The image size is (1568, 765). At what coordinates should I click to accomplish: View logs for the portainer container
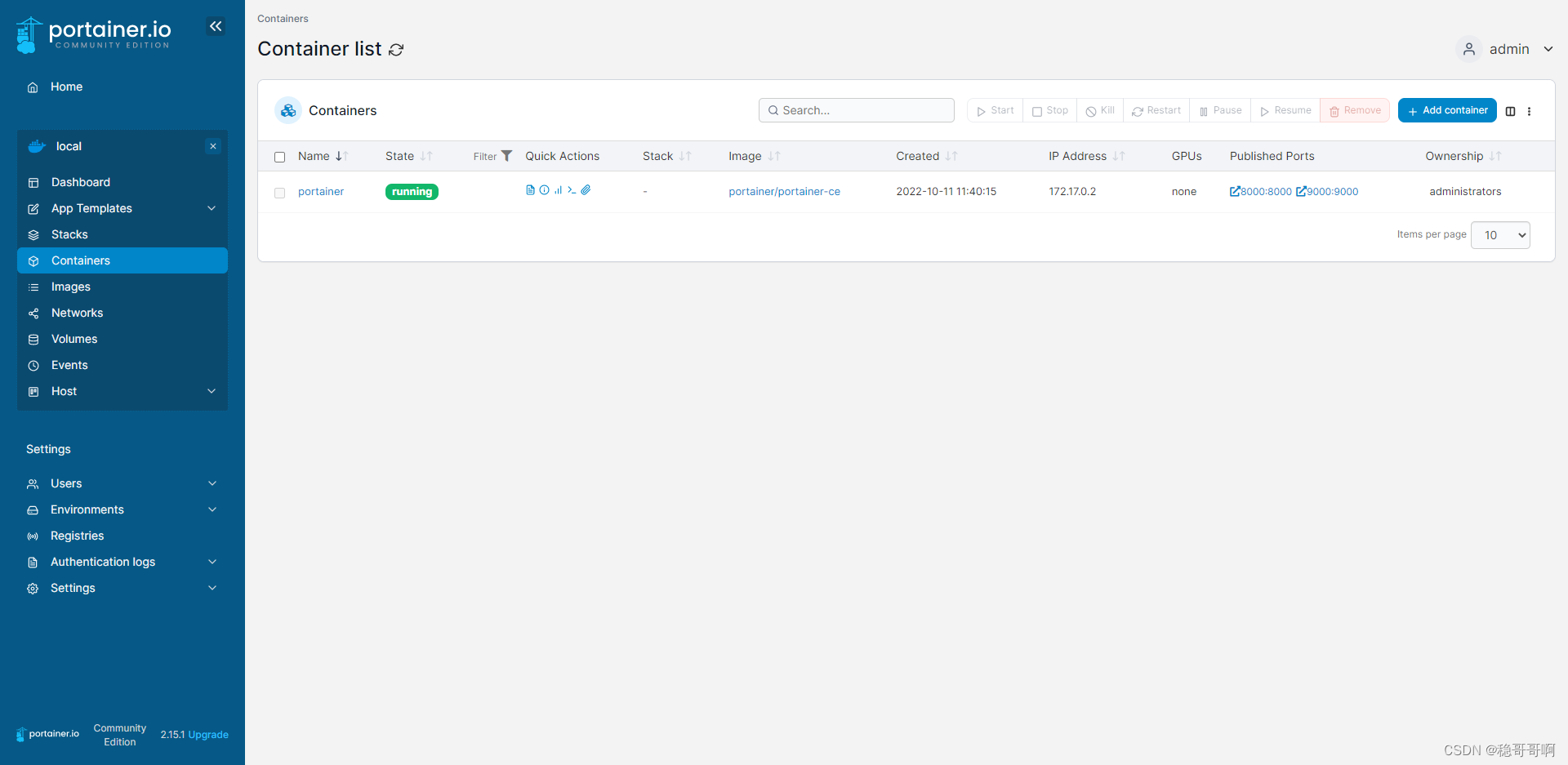[x=530, y=189]
